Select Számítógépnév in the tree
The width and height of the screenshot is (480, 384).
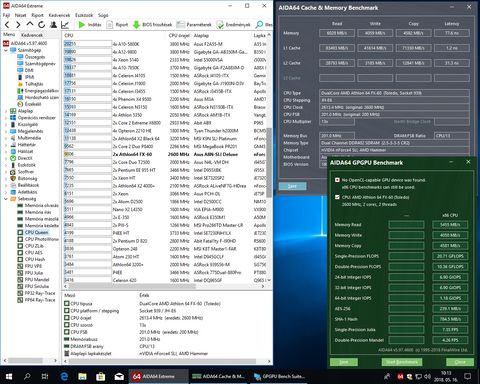pos(40,64)
